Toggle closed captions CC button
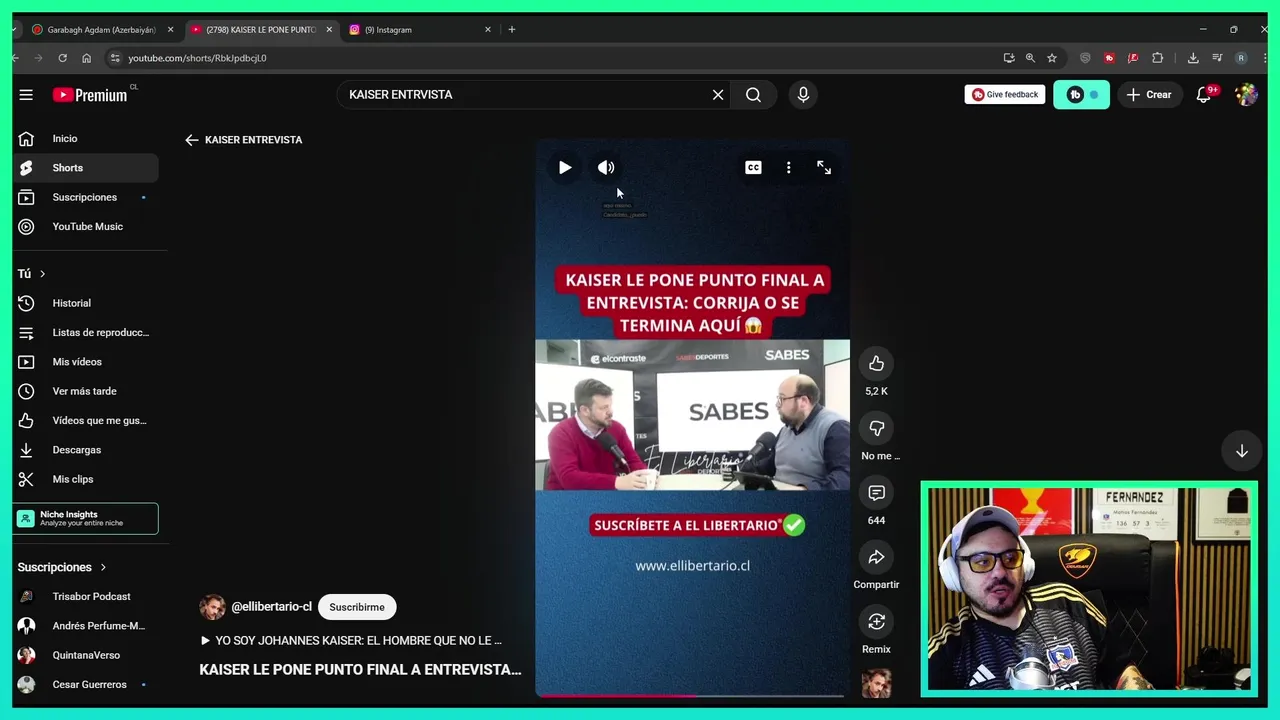 click(x=753, y=168)
